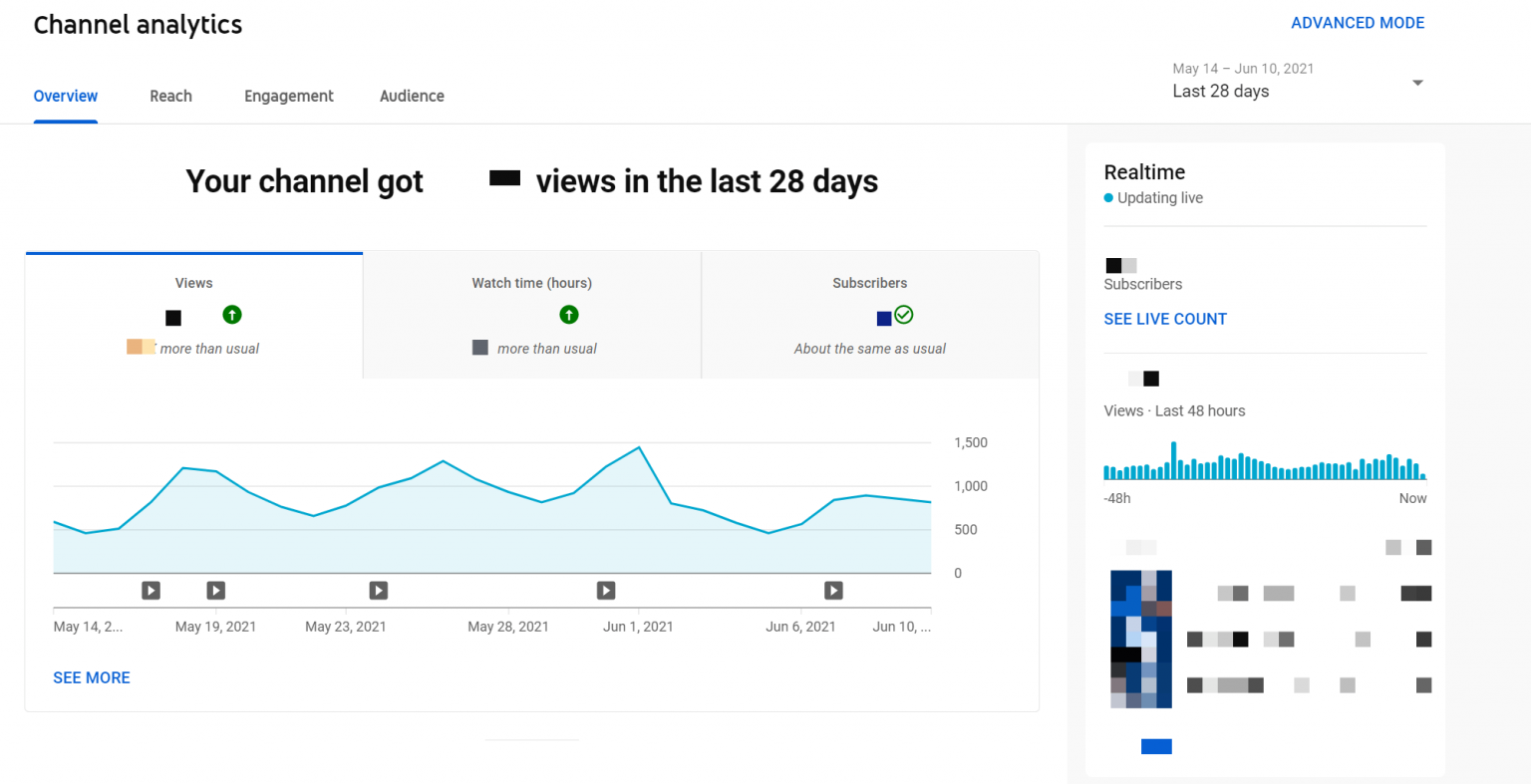Open the Last 28 days date range dropdown
1531x784 pixels.
click(1416, 84)
